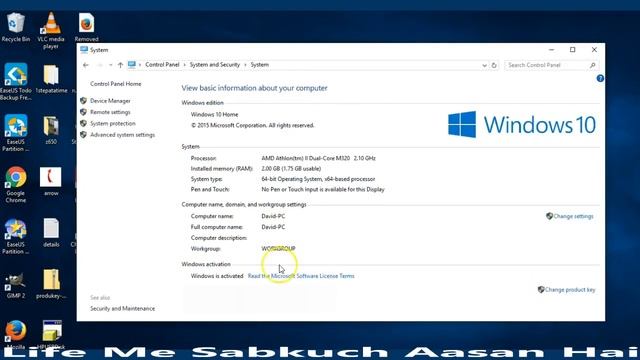Open EaseUS Todo Backup Free icon
640x360 pixels.
16,82
